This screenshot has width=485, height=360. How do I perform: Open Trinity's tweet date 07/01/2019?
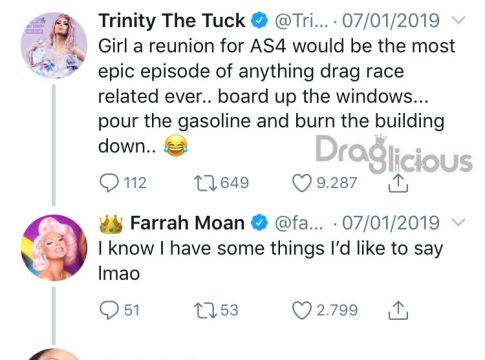(391, 21)
